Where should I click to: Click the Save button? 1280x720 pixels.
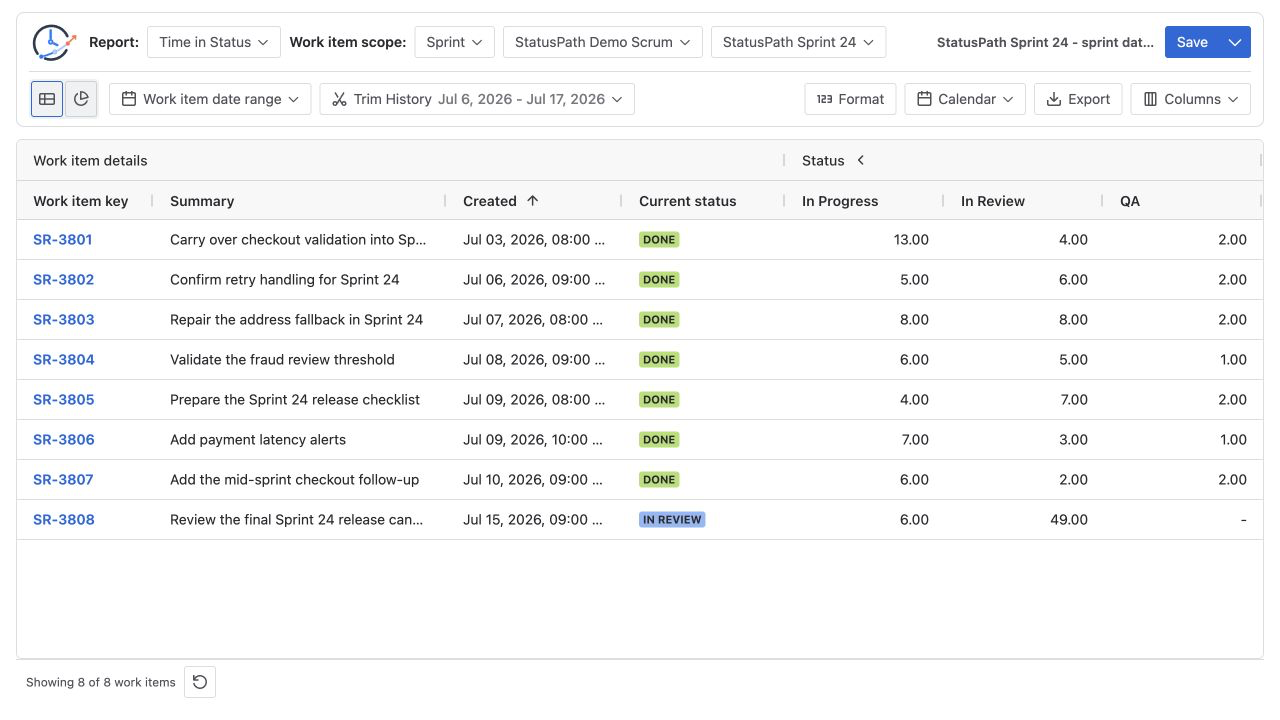tap(1193, 42)
